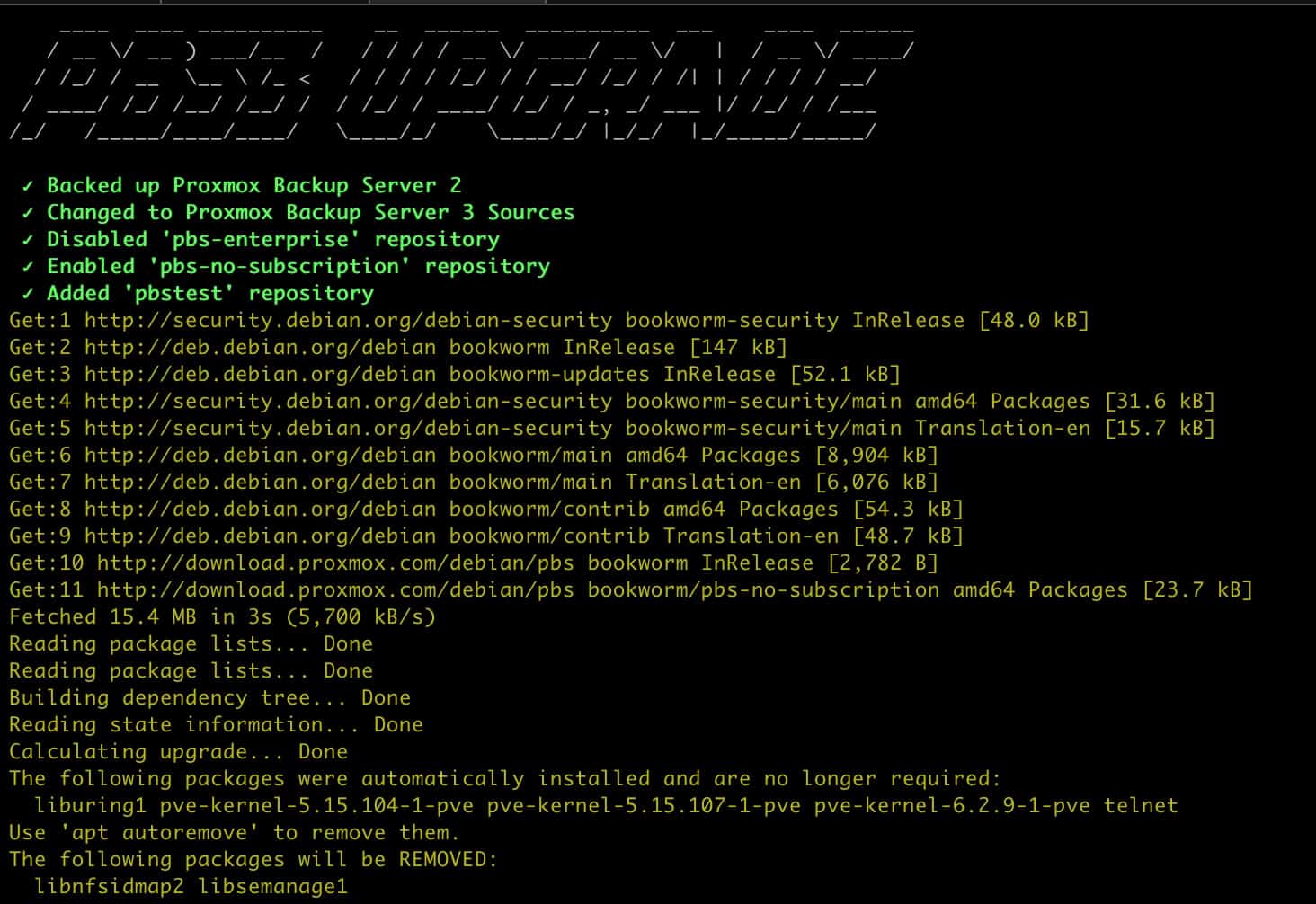
Task: Click "Use 'apt autoremove' to remove them" line
Action: coord(235,832)
